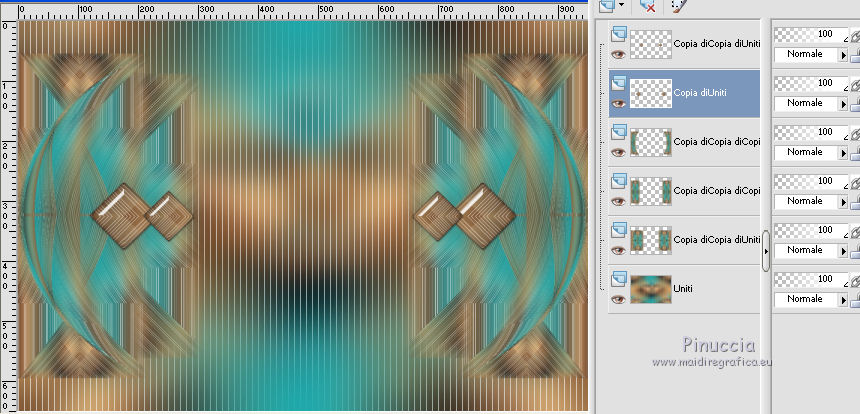Click the New Raster Layer icon
Screen dimensions: 860x414
coord(607,5)
